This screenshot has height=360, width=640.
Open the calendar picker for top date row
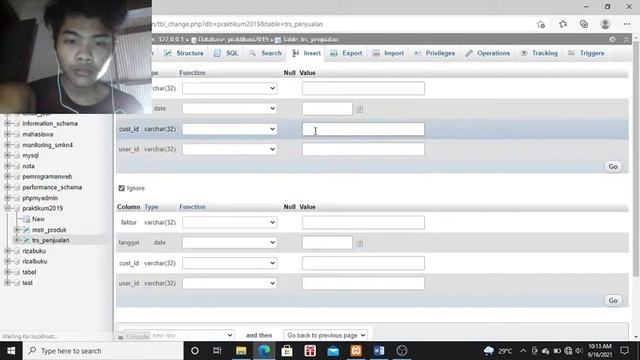click(360, 109)
